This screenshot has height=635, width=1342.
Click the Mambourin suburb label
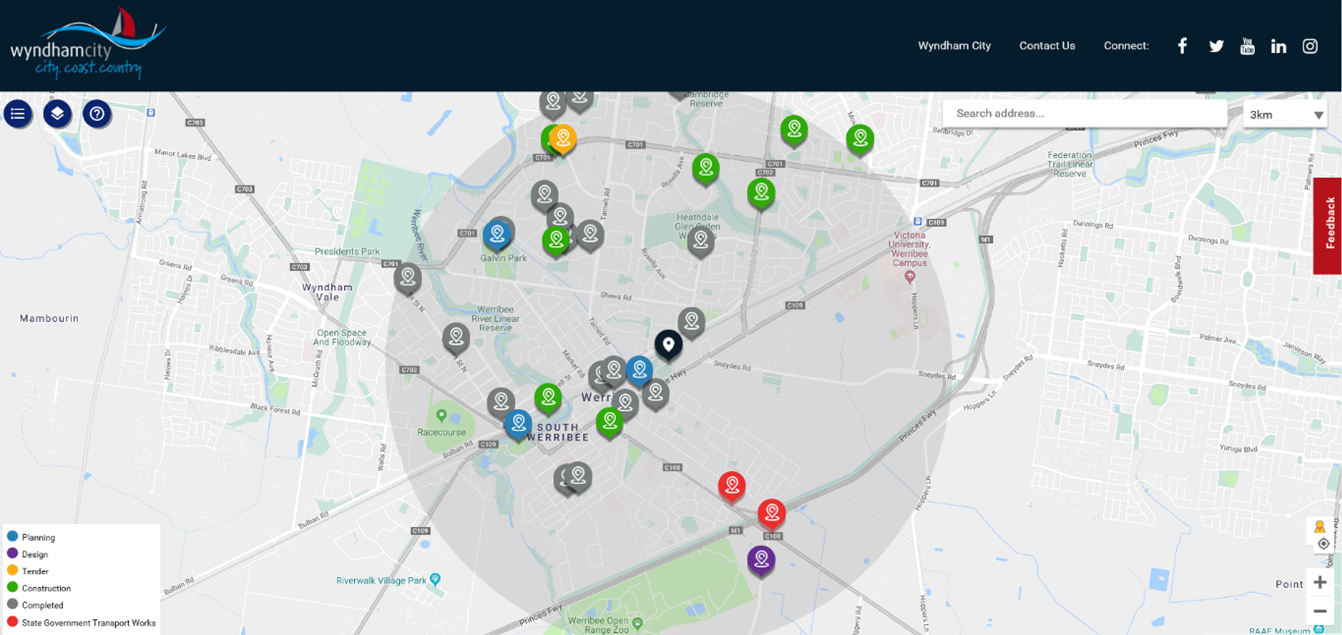click(x=49, y=318)
